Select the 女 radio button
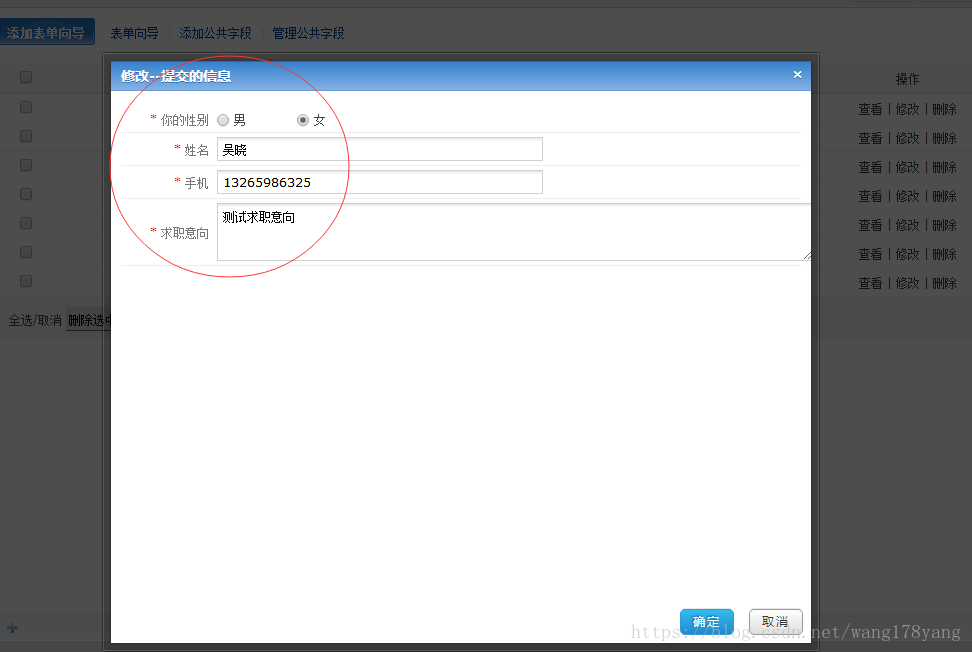The width and height of the screenshot is (972, 652). pyautogui.click(x=303, y=120)
